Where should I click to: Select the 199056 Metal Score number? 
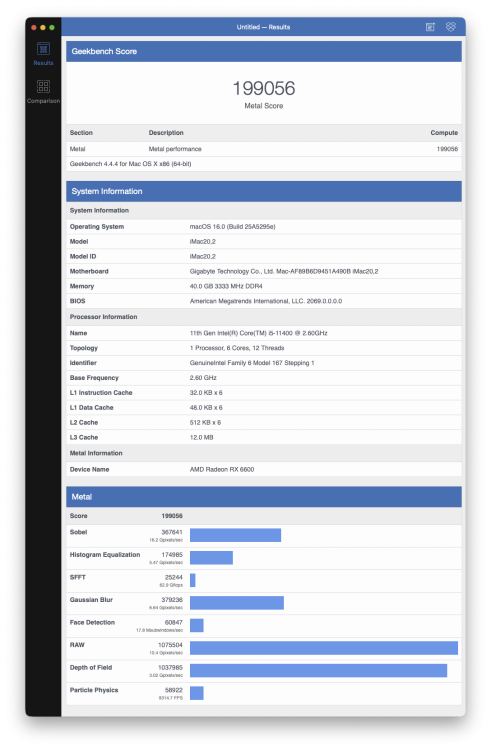(x=264, y=88)
